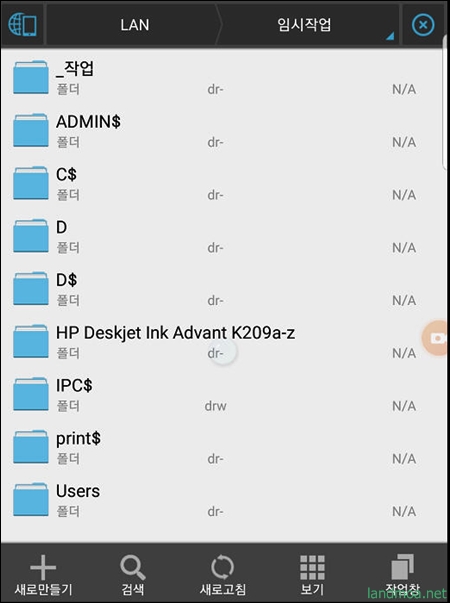Screen dimensions: 450x603
Task: Tap the floating screen recorder bubble
Action: pos(436,338)
